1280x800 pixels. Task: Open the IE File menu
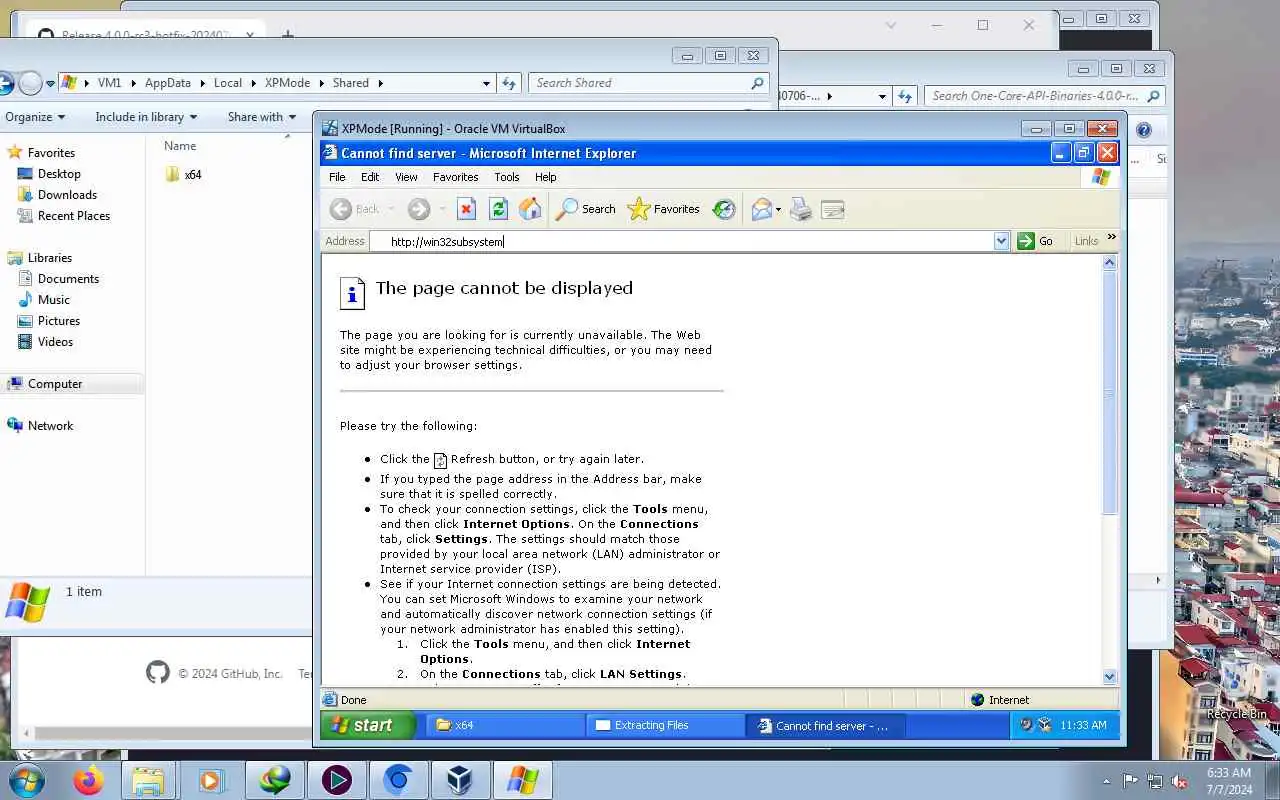[x=337, y=177]
